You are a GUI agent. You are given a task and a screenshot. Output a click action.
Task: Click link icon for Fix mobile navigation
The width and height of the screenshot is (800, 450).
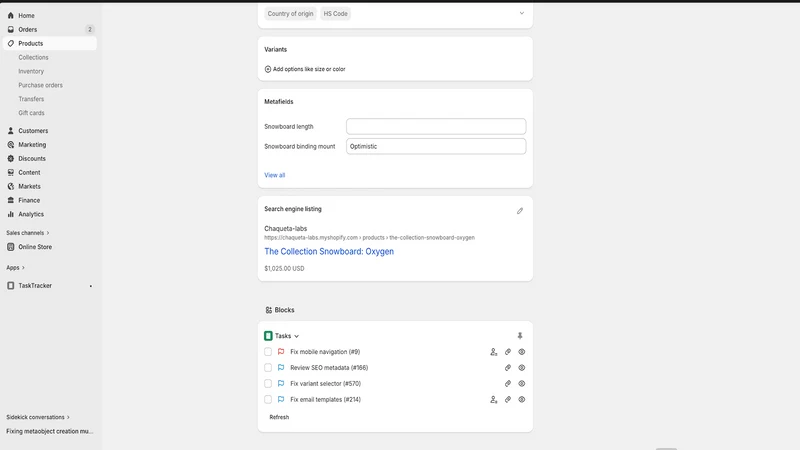[x=508, y=352]
